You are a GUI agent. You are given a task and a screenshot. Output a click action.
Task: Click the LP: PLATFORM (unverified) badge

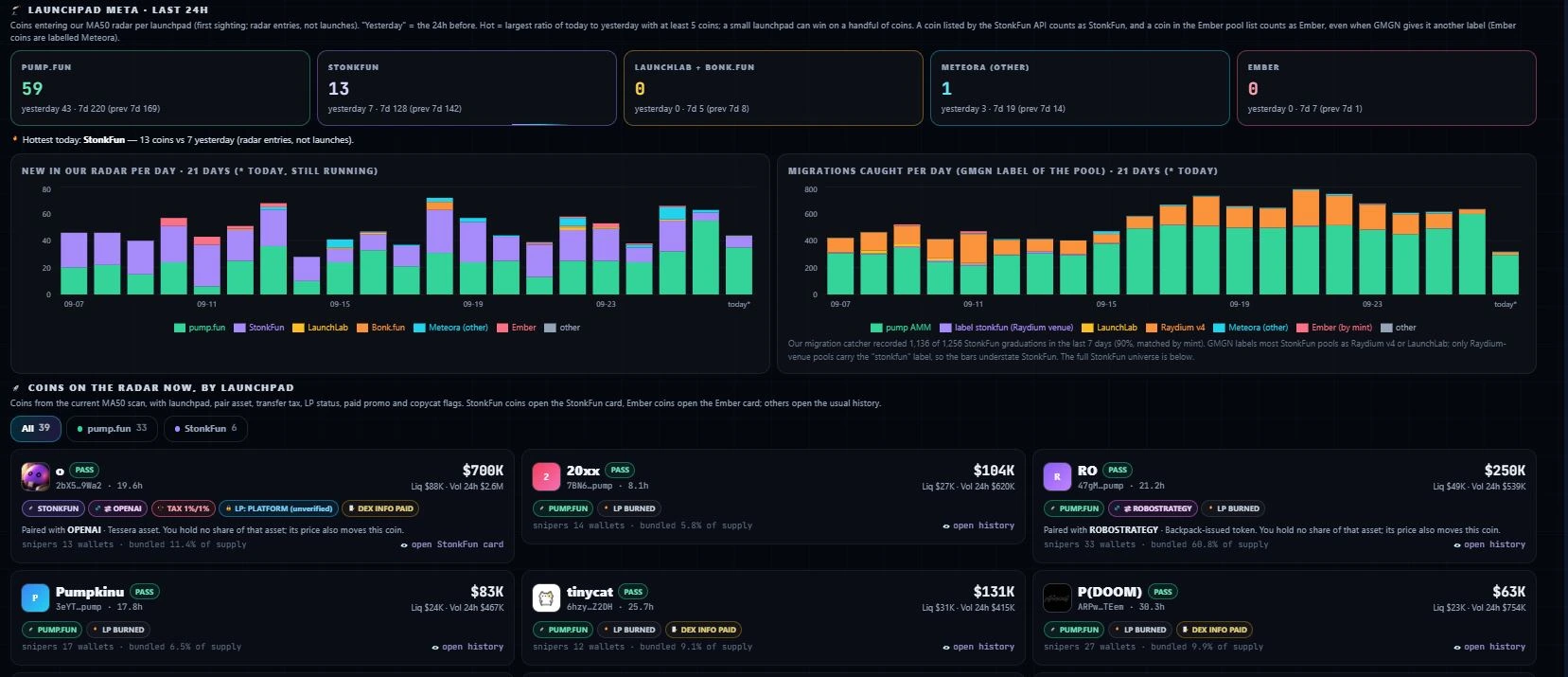click(279, 508)
